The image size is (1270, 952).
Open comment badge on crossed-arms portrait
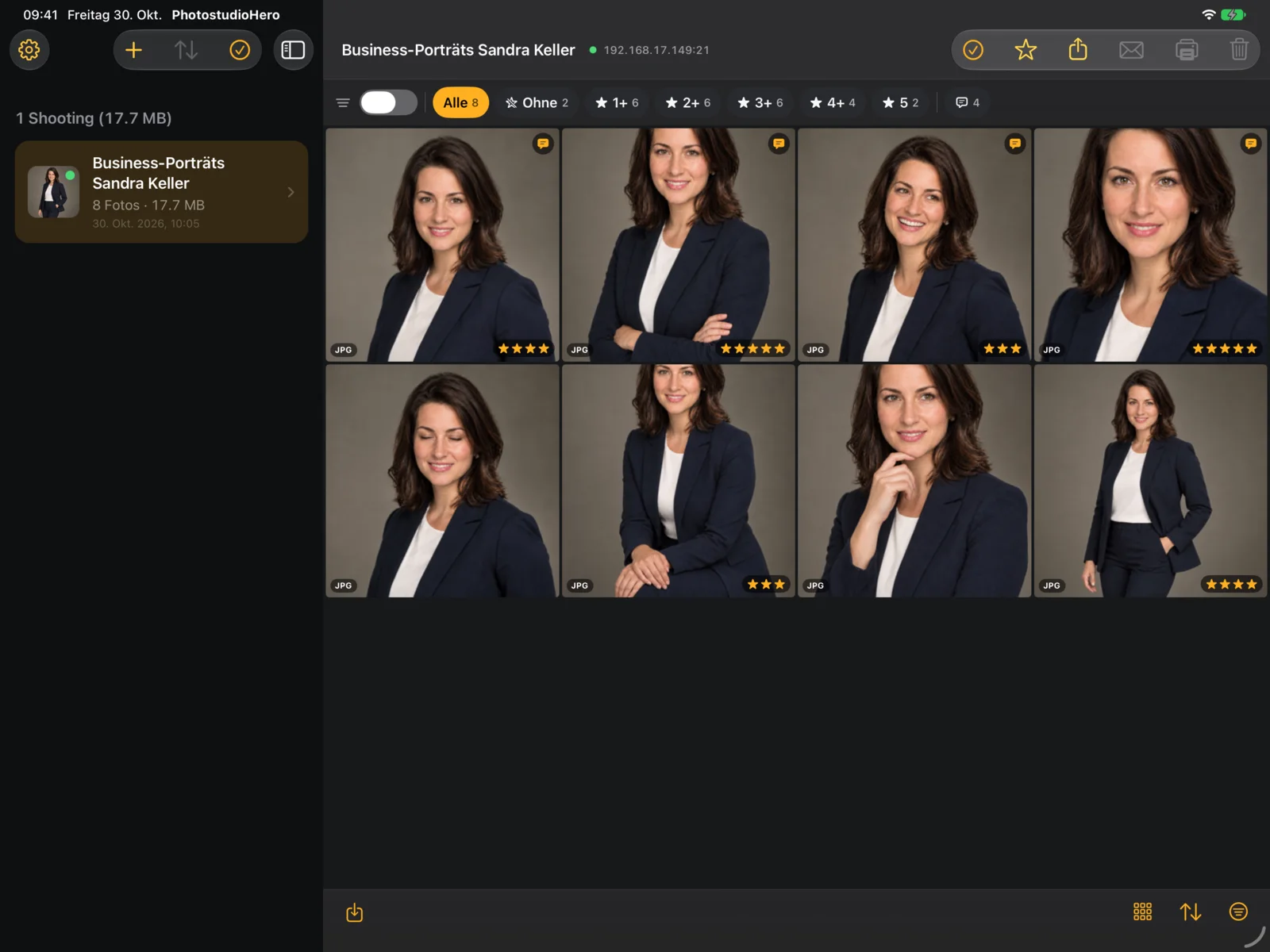[x=779, y=144]
